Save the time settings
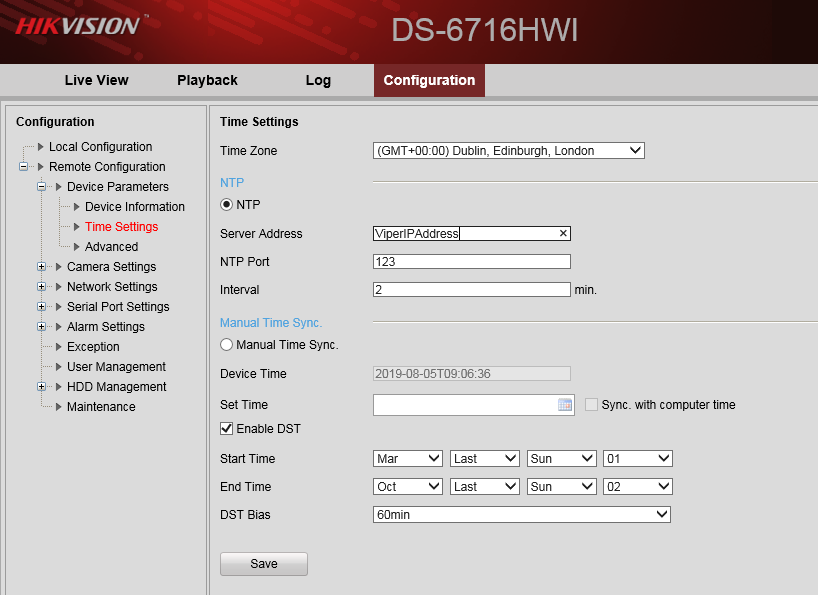The width and height of the screenshot is (818, 595). [x=264, y=564]
